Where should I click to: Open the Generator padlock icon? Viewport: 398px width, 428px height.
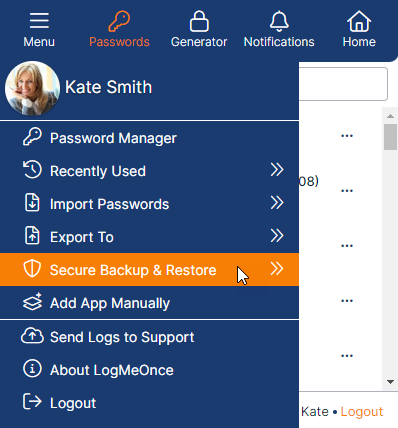point(199,21)
